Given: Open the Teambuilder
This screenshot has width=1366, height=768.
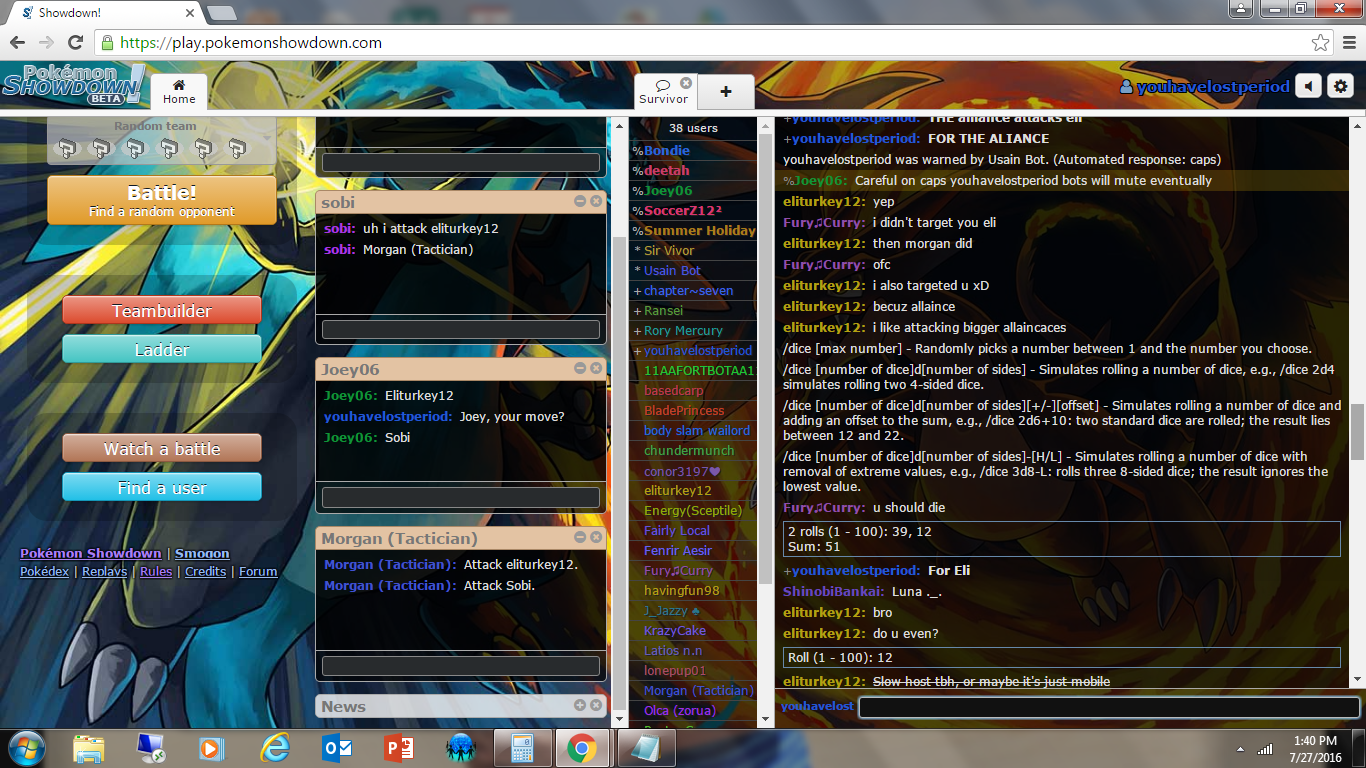Looking at the screenshot, I should 162,311.
